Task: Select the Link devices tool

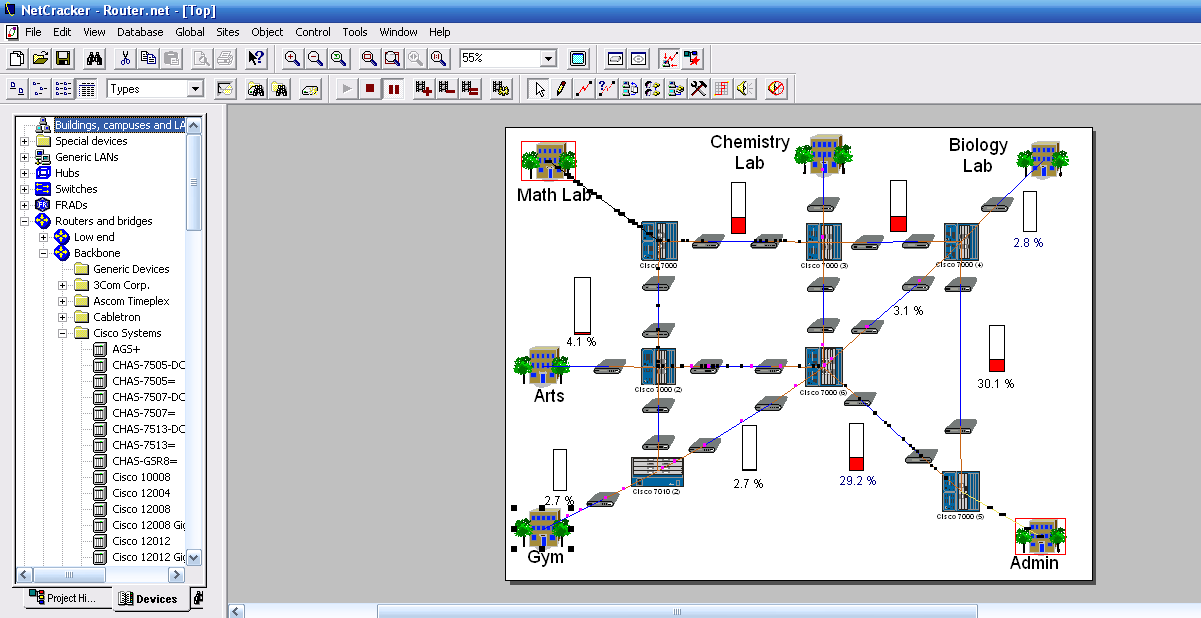Action: coord(584,89)
